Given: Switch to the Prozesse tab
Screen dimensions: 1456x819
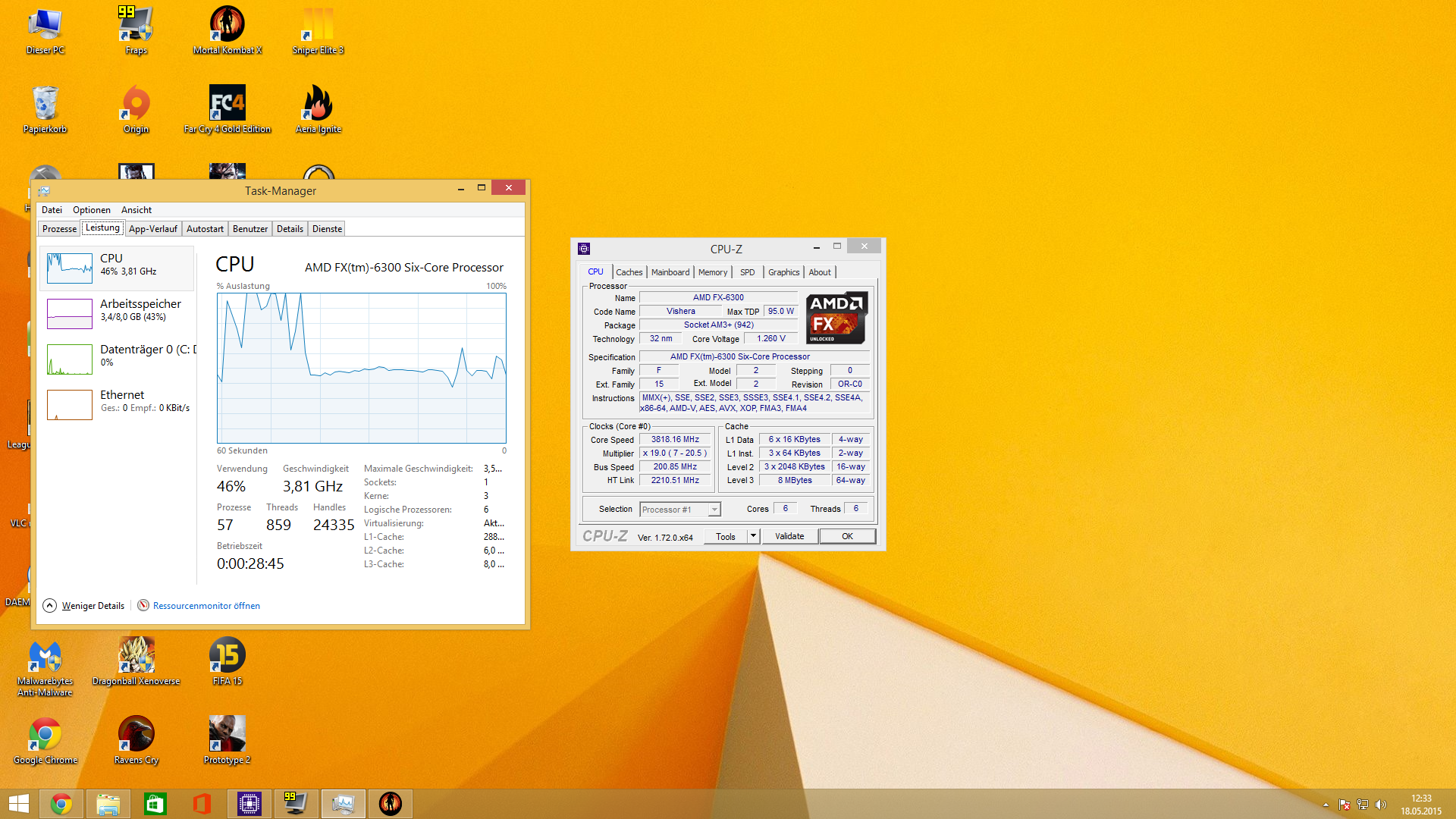Looking at the screenshot, I should (59, 229).
